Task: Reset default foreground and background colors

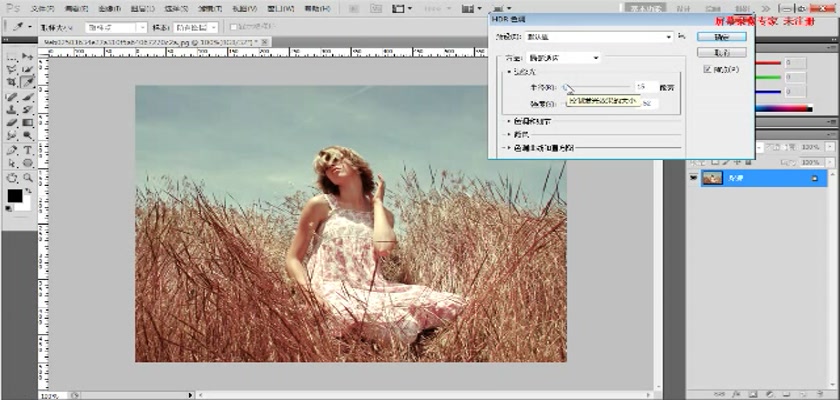Action: pyautogui.click(x=9, y=208)
